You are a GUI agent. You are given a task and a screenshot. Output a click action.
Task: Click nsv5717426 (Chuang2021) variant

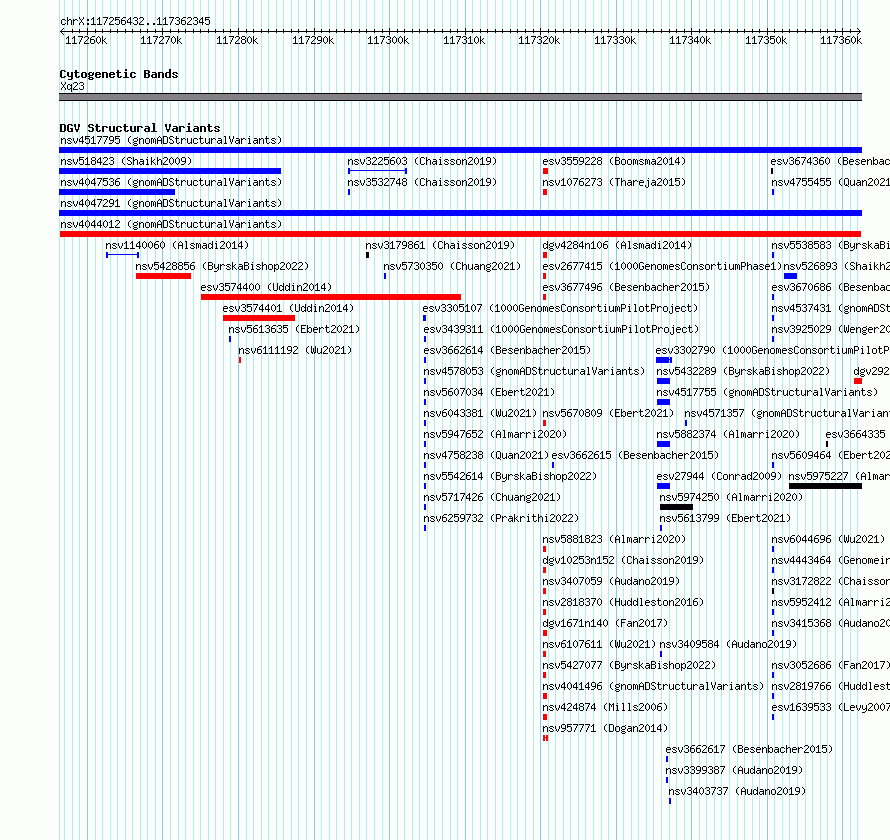(x=492, y=497)
